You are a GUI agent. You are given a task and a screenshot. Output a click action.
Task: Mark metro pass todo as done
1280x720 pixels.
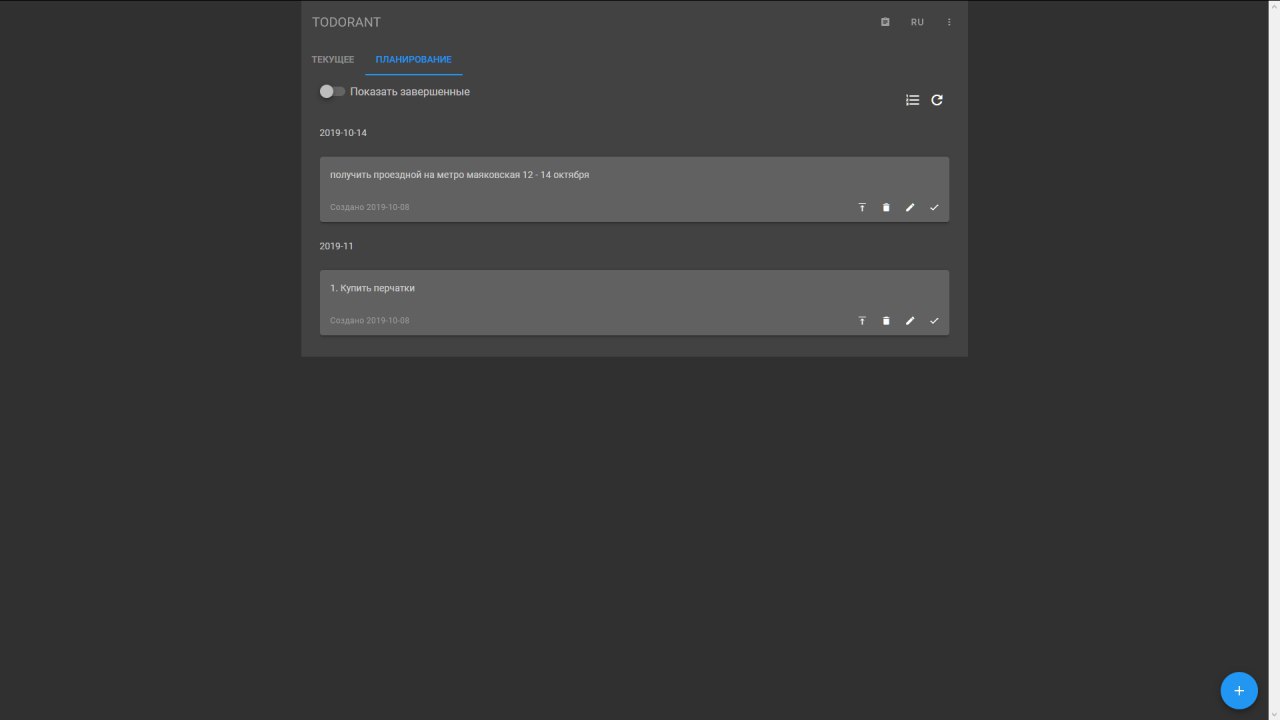pyautogui.click(x=934, y=207)
